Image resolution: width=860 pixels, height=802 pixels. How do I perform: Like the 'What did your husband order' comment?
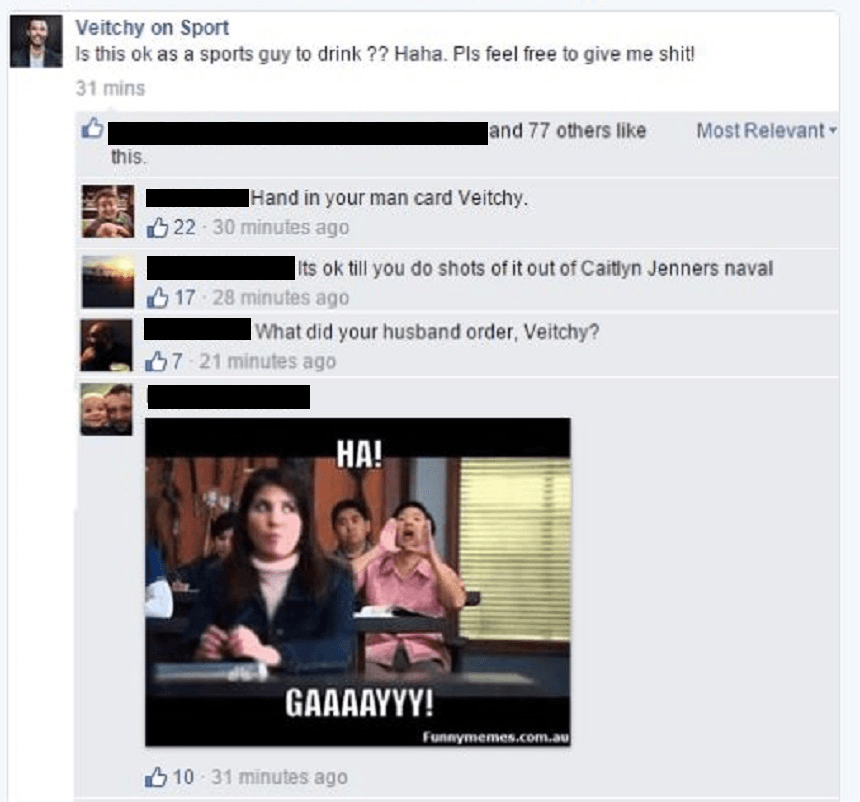156,361
